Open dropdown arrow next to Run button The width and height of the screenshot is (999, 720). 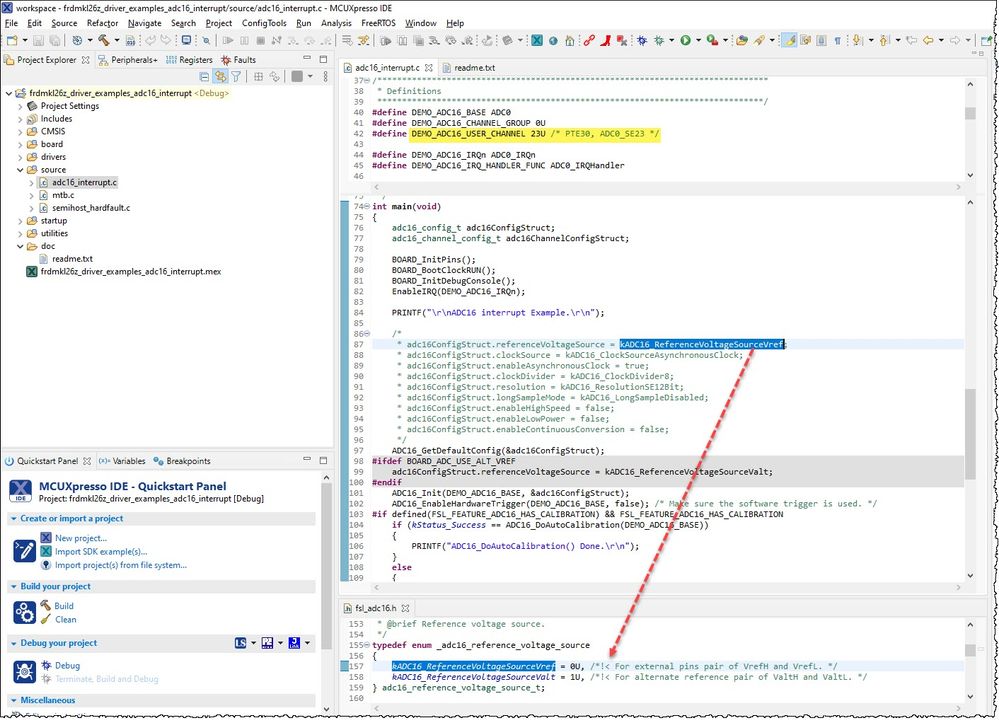coord(698,40)
